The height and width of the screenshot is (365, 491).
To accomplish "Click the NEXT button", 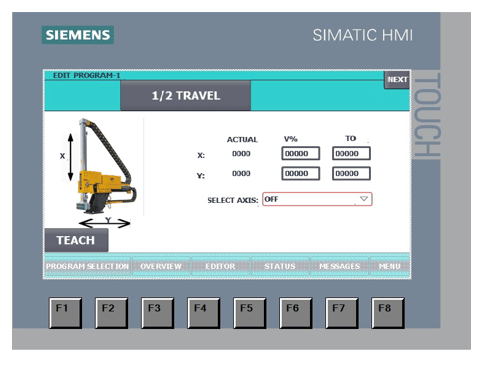I will tap(397, 80).
